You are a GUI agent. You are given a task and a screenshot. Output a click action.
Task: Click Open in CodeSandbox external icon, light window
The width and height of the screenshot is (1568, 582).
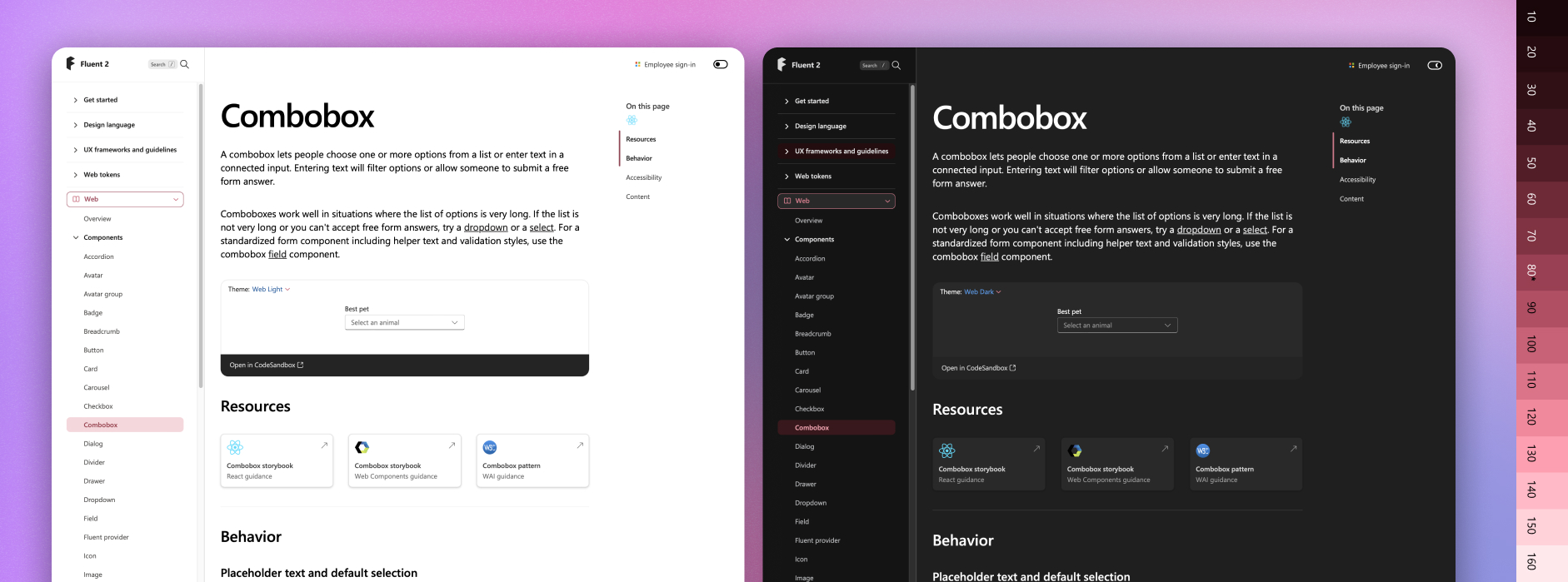click(301, 365)
